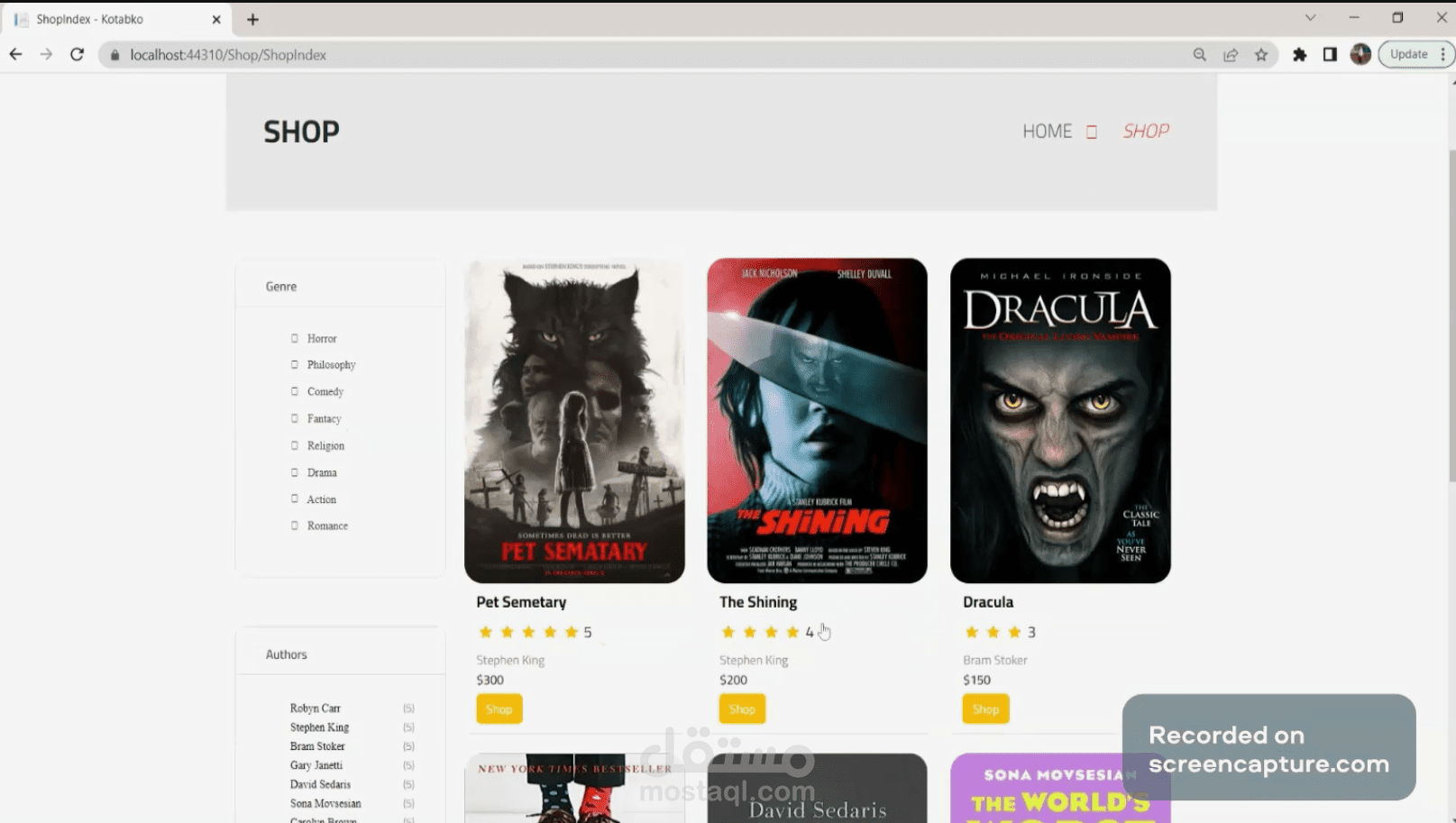Open the tab search dropdown arrow
Viewport: 1456px width, 823px height.
click(x=1310, y=18)
